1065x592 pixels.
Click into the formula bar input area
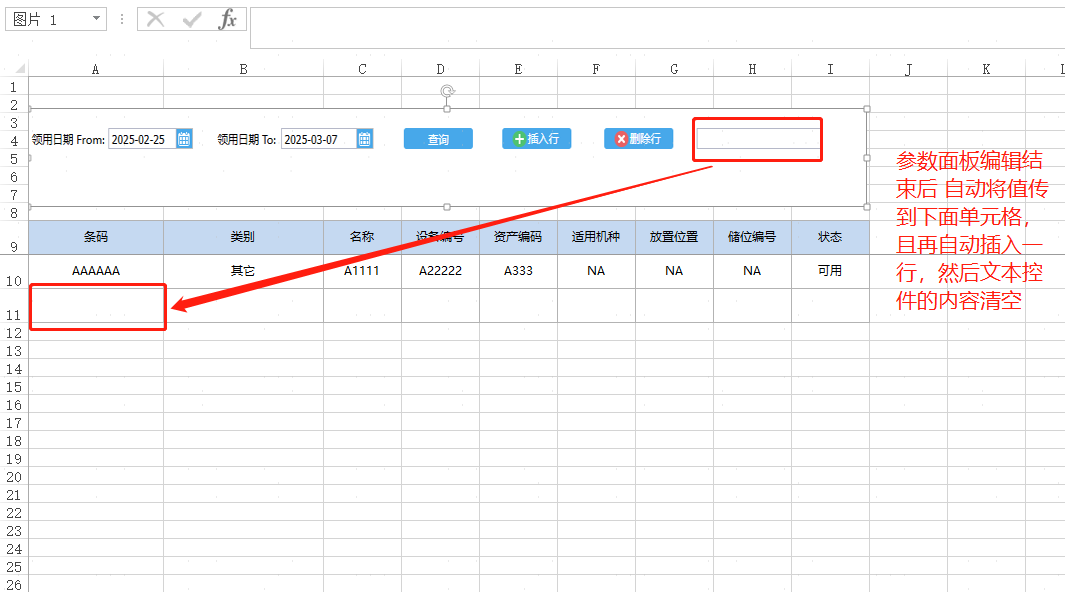(x=657, y=28)
